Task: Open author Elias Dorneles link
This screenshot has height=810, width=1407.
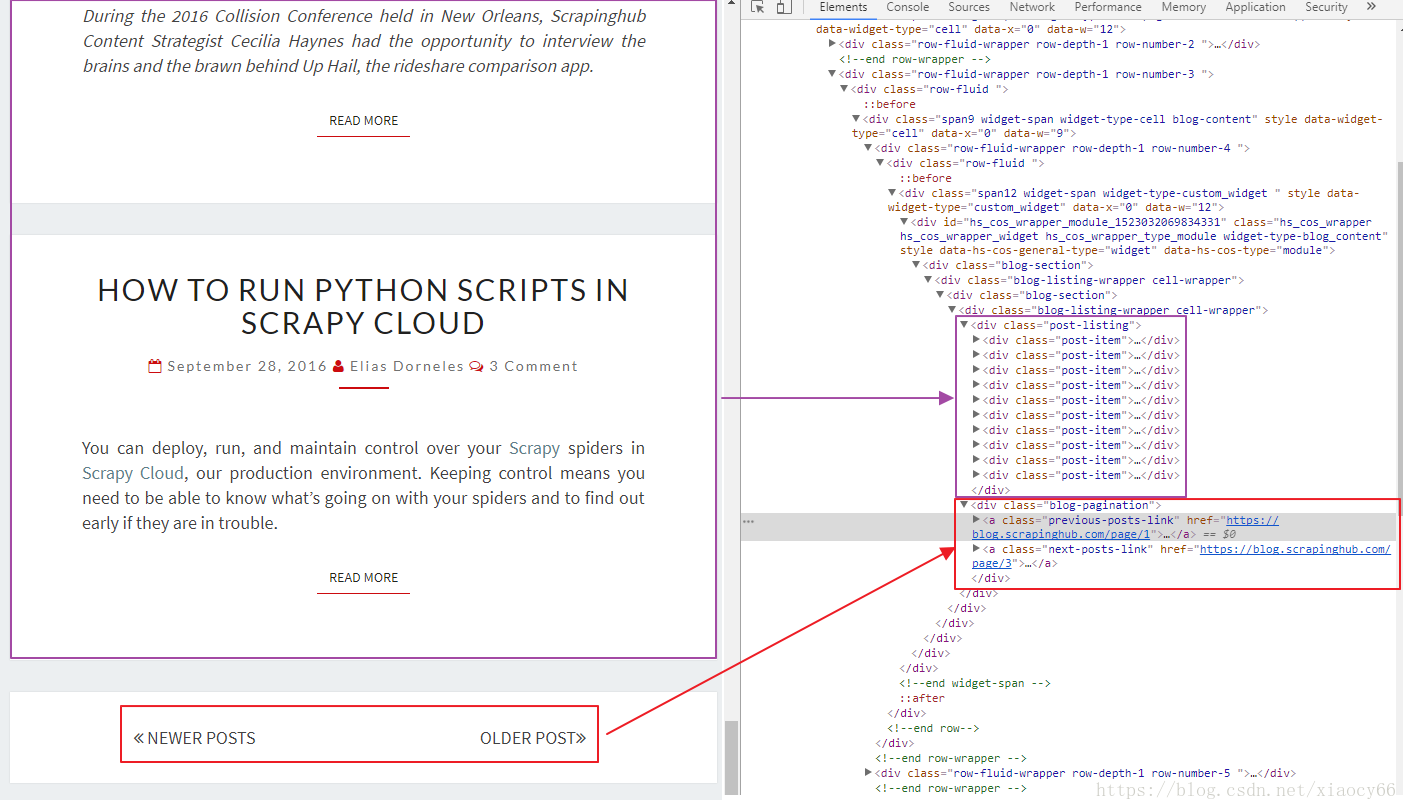Action: 406,366
